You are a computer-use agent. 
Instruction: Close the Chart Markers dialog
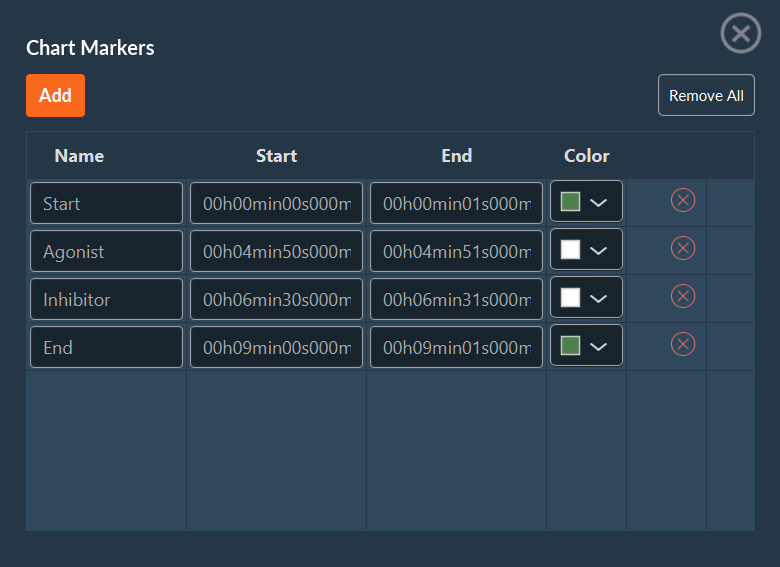741,33
